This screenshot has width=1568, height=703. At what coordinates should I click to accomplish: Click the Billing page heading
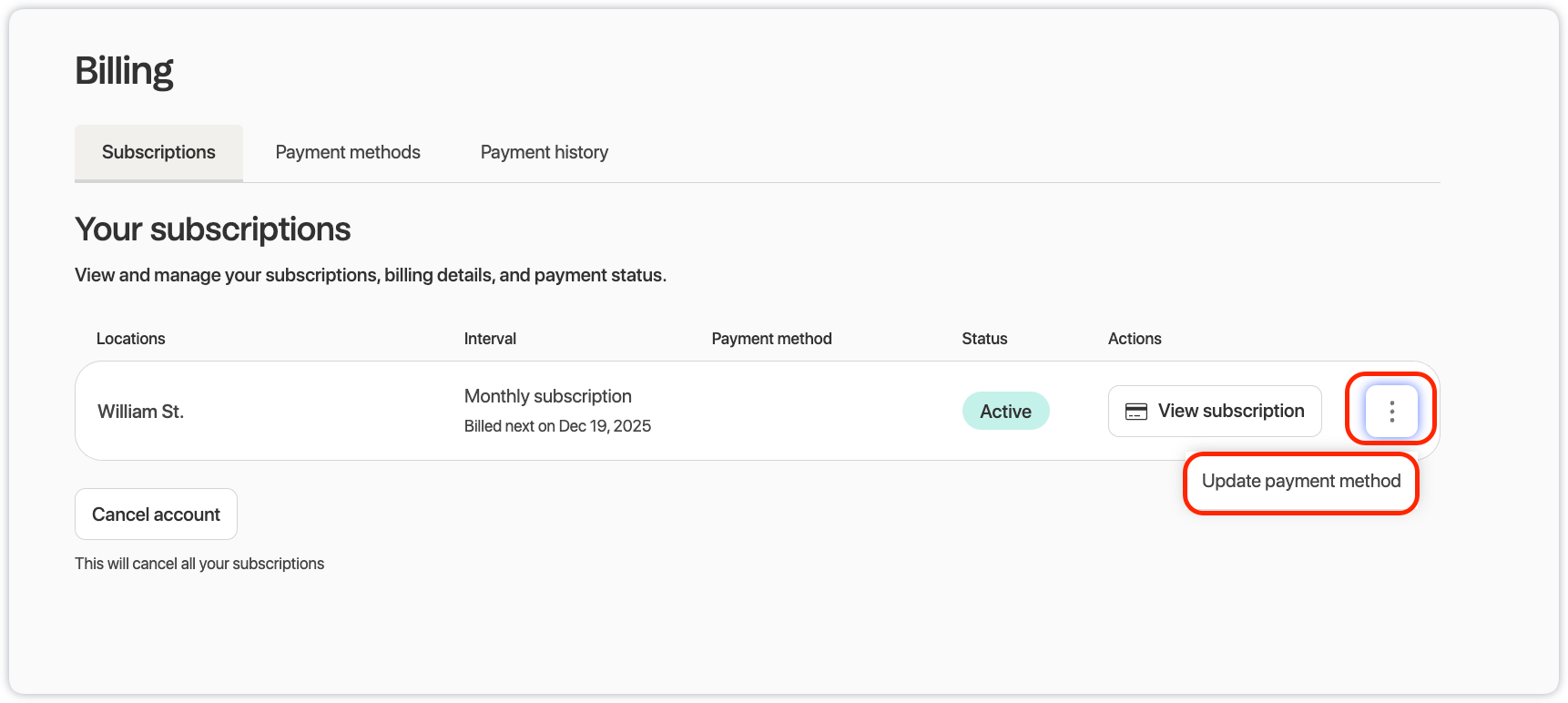coord(124,71)
